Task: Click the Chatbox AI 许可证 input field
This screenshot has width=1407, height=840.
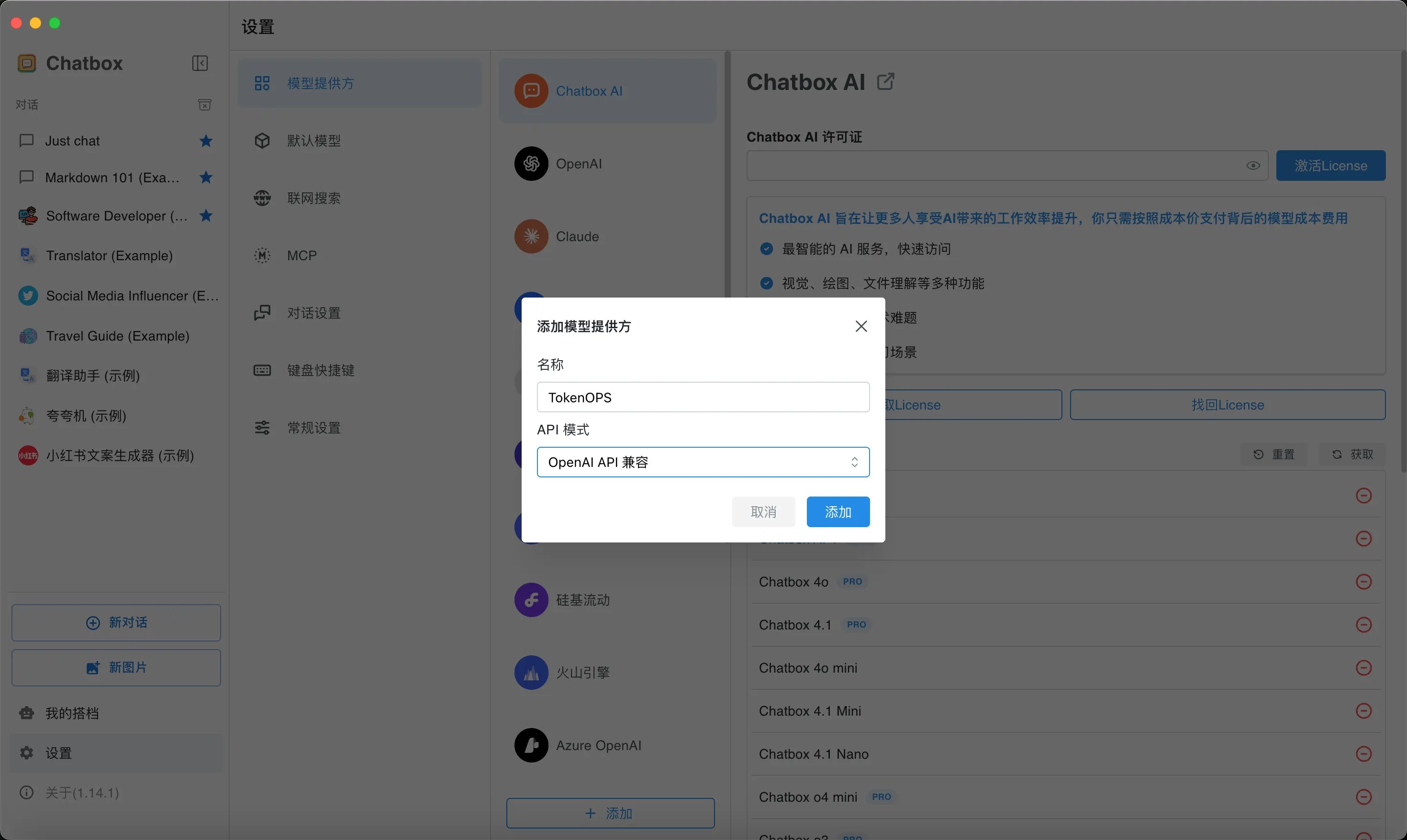Action: (1007, 166)
